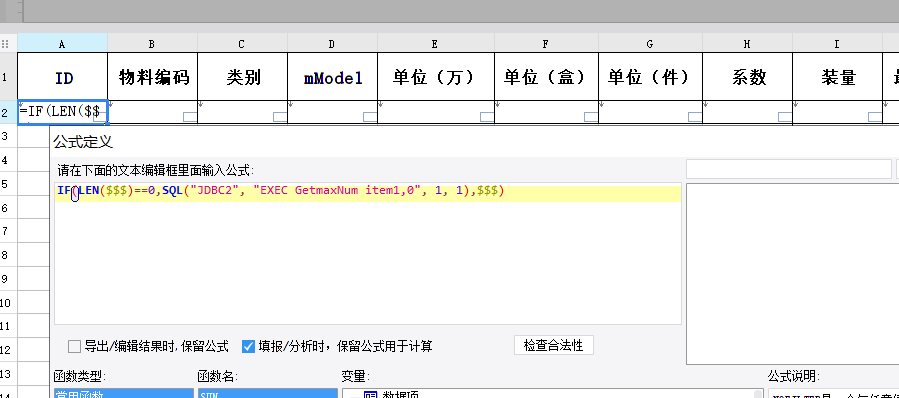Focus the function search field

tap(788, 169)
